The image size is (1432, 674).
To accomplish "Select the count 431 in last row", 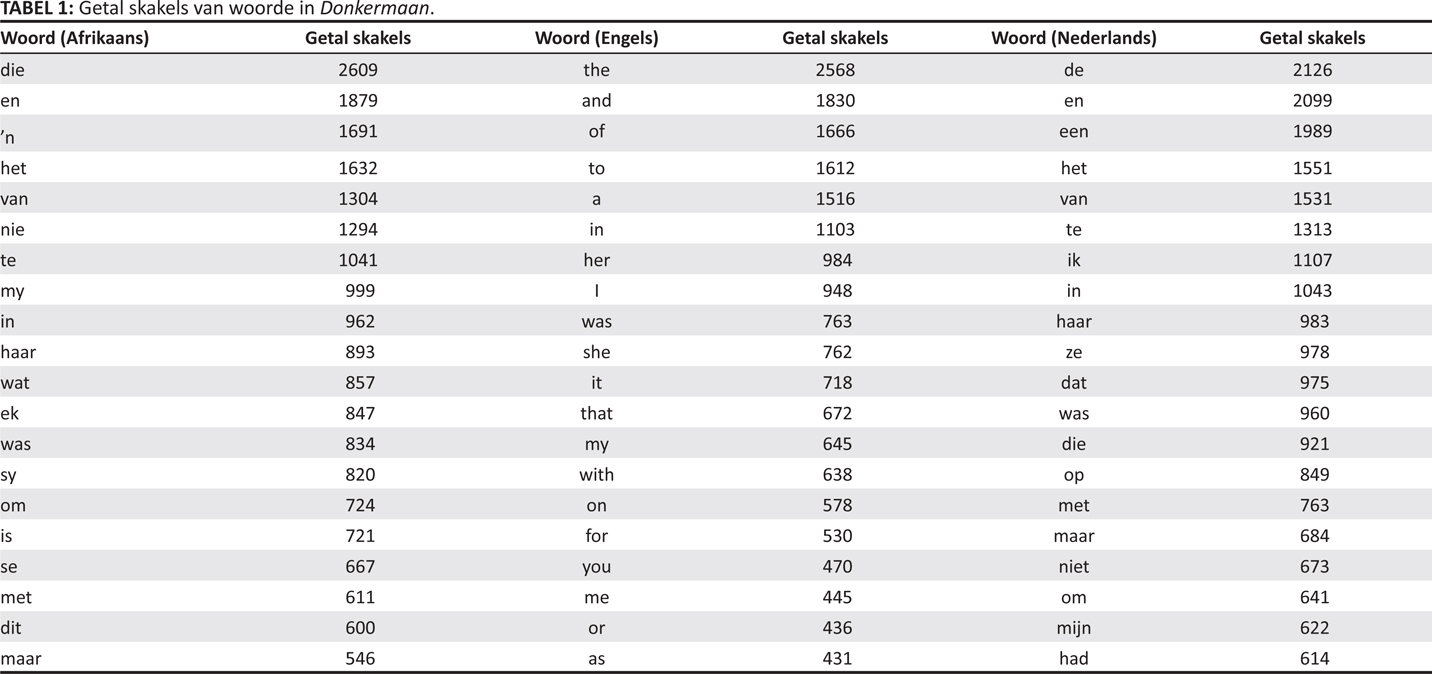I will click(834, 658).
